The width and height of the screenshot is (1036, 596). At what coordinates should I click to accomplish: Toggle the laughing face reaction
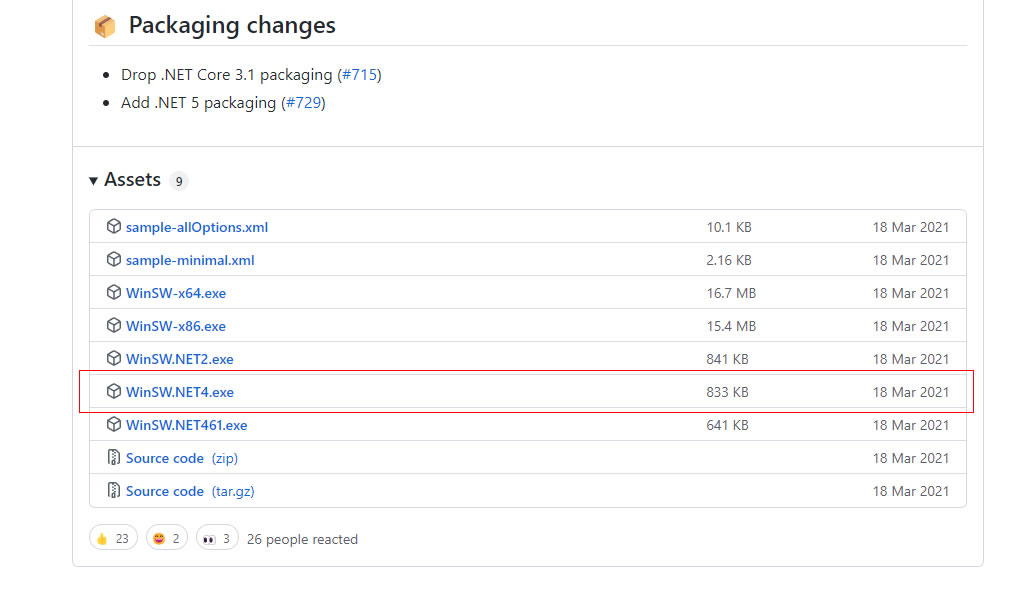pos(166,539)
